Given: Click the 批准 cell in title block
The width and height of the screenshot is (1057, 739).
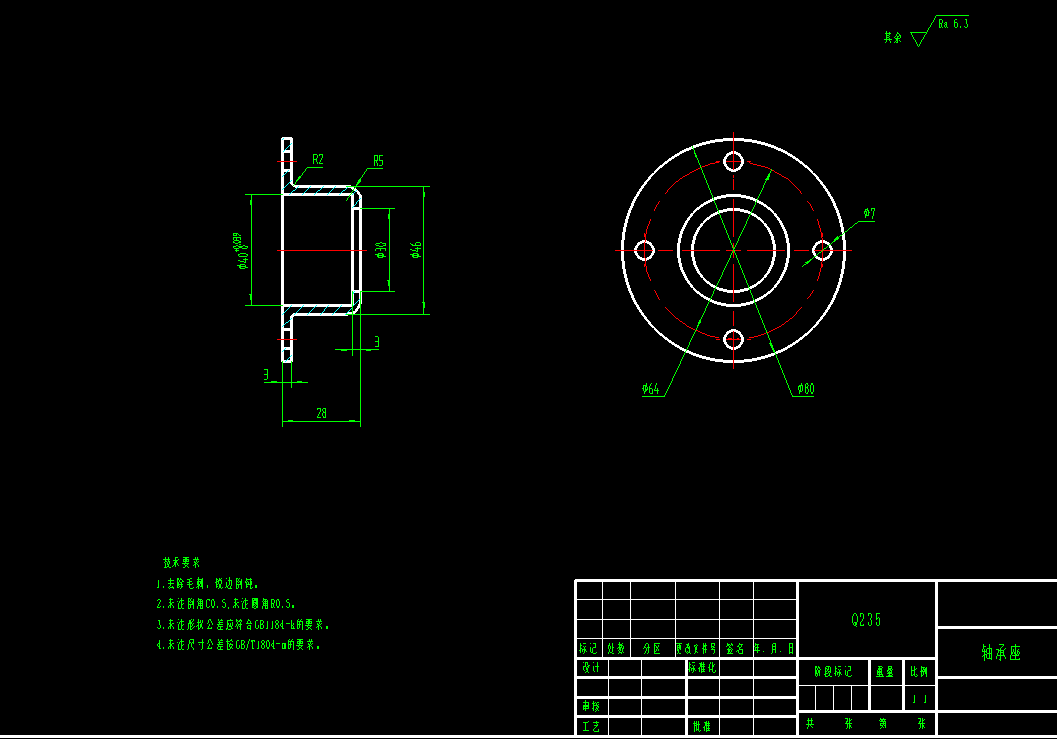Looking at the screenshot, I should [x=702, y=726].
